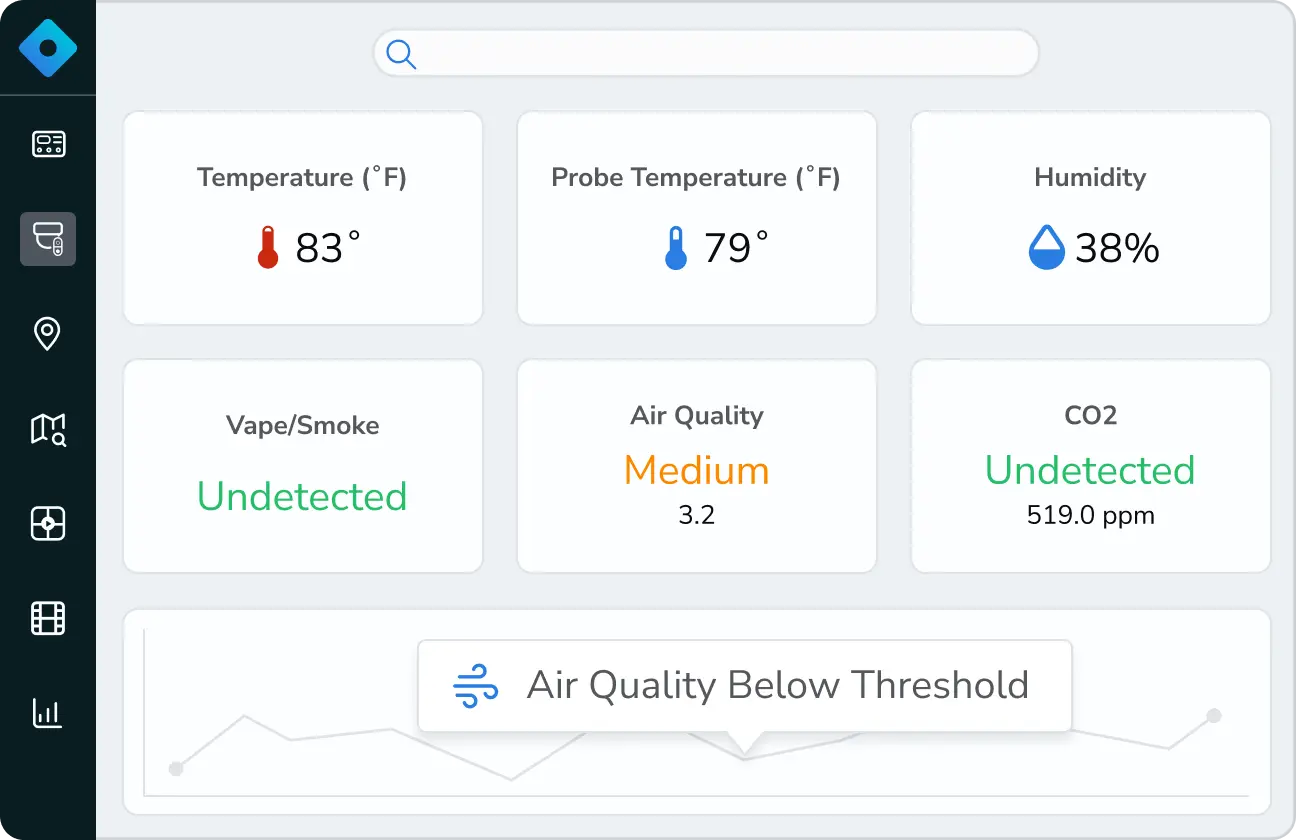Open the location pin sidebar icon
The height and width of the screenshot is (840, 1296).
(x=48, y=333)
